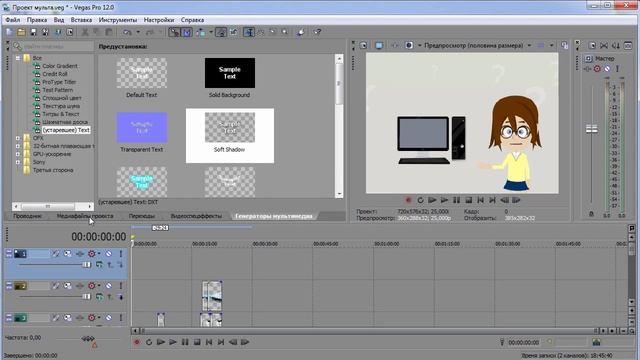This screenshot has width=640, height=360.
Task: Click the New Project toolbar icon
Action: [x=9, y=32]
